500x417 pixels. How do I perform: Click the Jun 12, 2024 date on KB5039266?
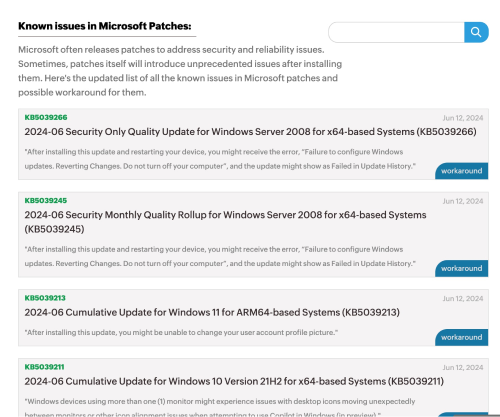(463, 118)
